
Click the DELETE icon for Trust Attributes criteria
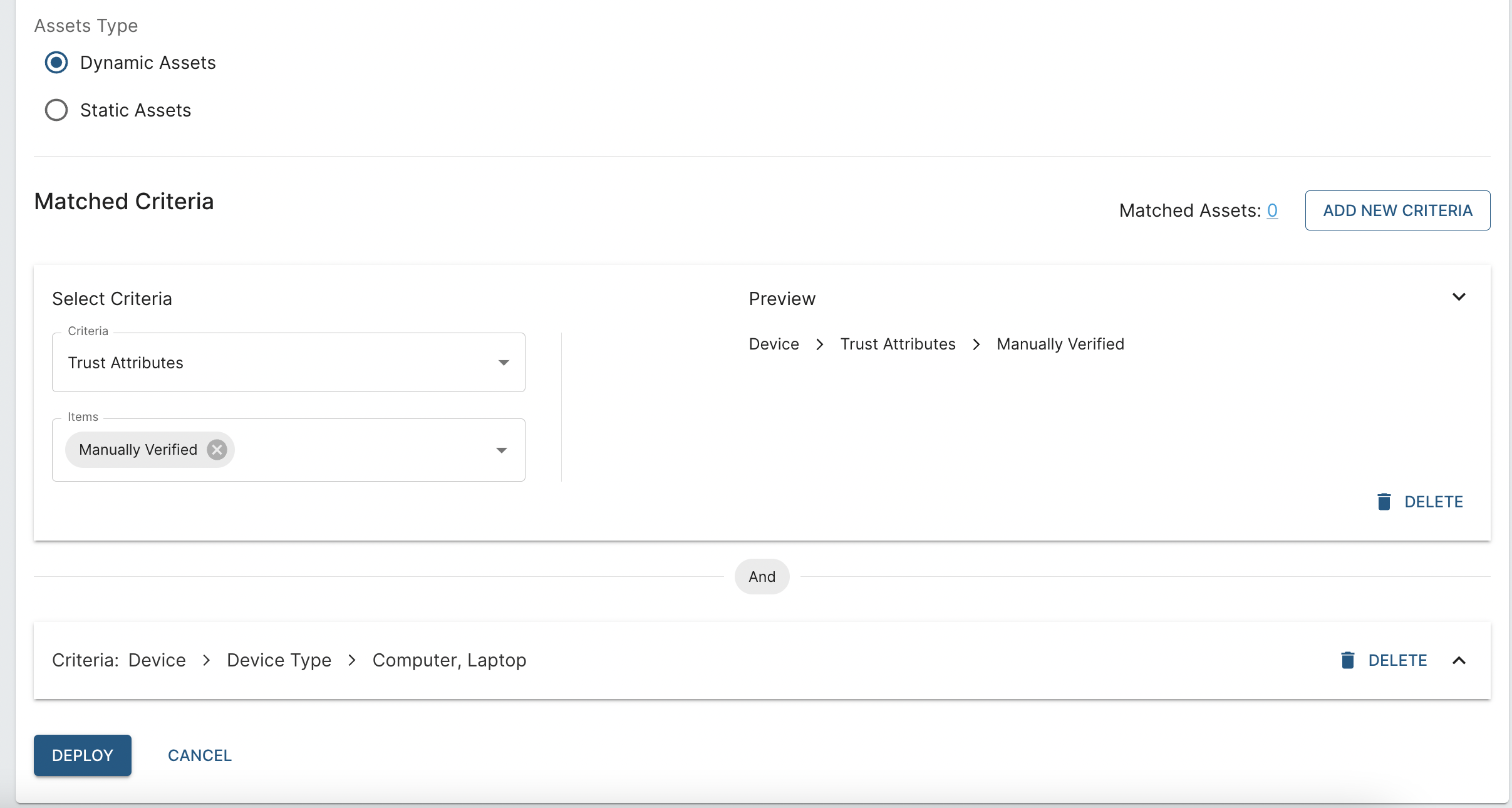tap(1385, 501)
